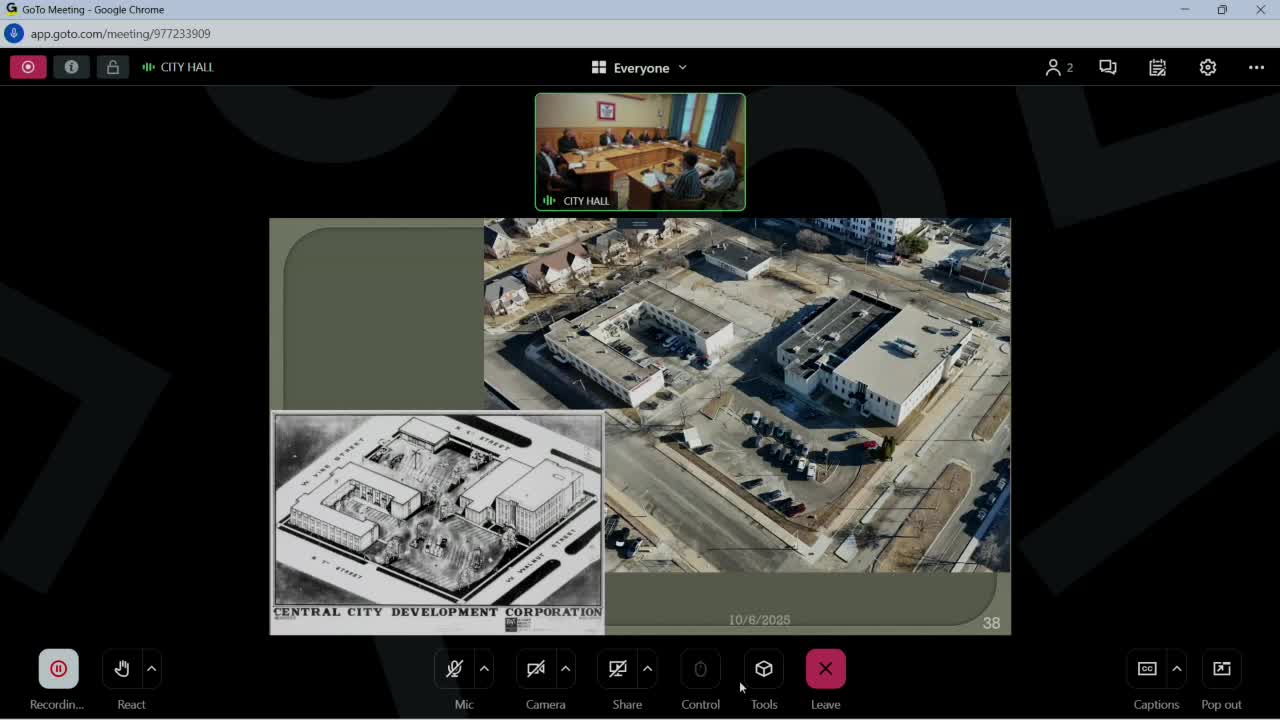Viewport: 1280px width, 720px height.
Task: Click the meeting info icon
Action: click(x=71, y=67)
